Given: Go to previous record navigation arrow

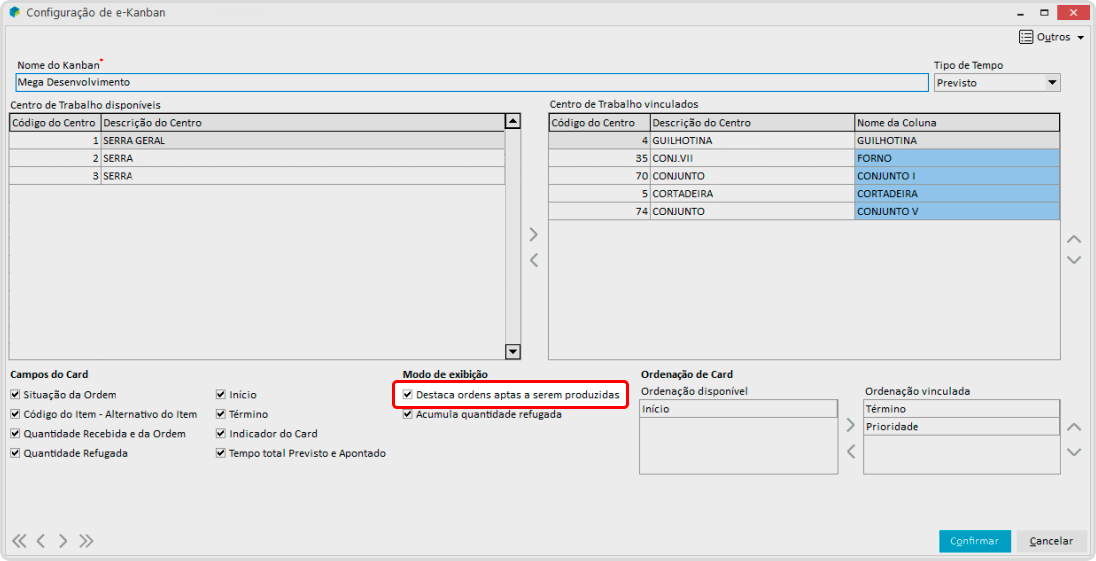Looking at the screenshot, I should pos(41,541).
